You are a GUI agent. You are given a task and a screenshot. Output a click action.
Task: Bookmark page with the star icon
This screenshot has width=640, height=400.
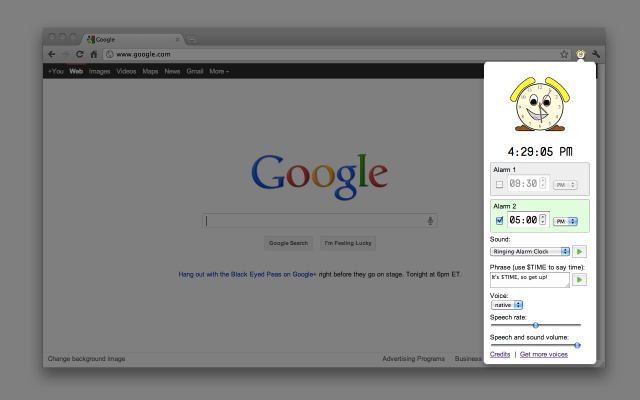[x=564, y=54]
